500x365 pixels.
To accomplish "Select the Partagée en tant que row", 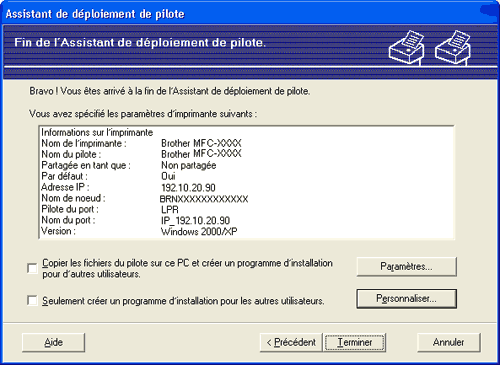I will tap(129, 165).
